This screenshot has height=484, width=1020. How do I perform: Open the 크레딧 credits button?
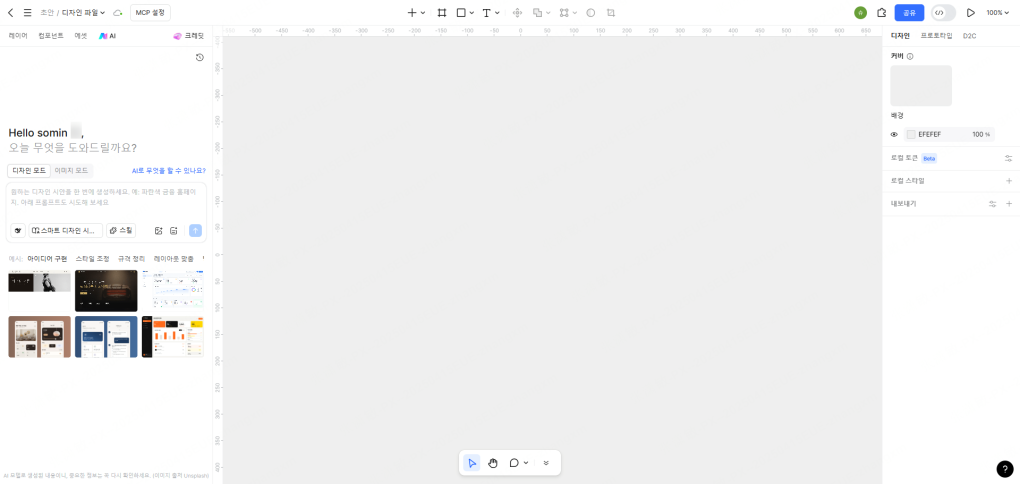(189, 36)
